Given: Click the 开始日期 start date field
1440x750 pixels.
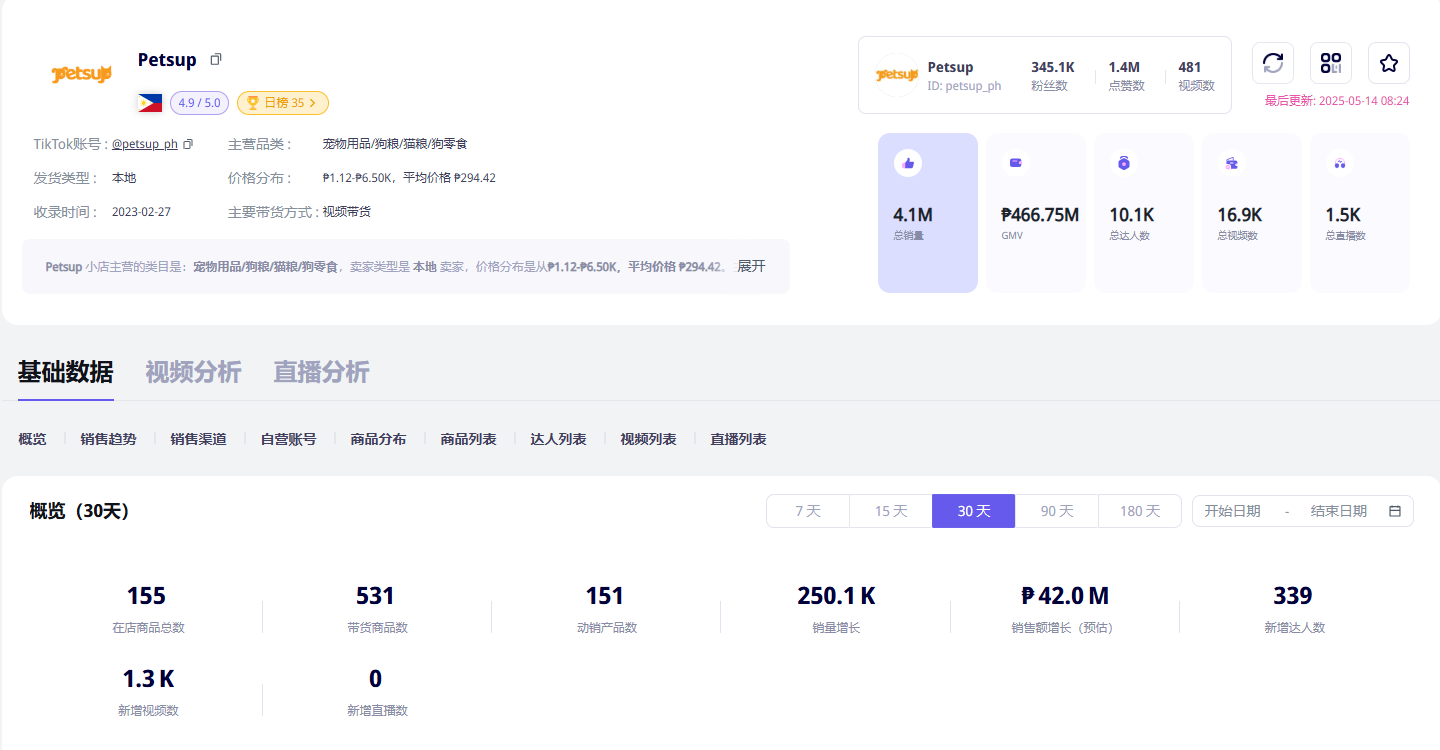Looking at the screenshot, I should [x=1232, y=511].
